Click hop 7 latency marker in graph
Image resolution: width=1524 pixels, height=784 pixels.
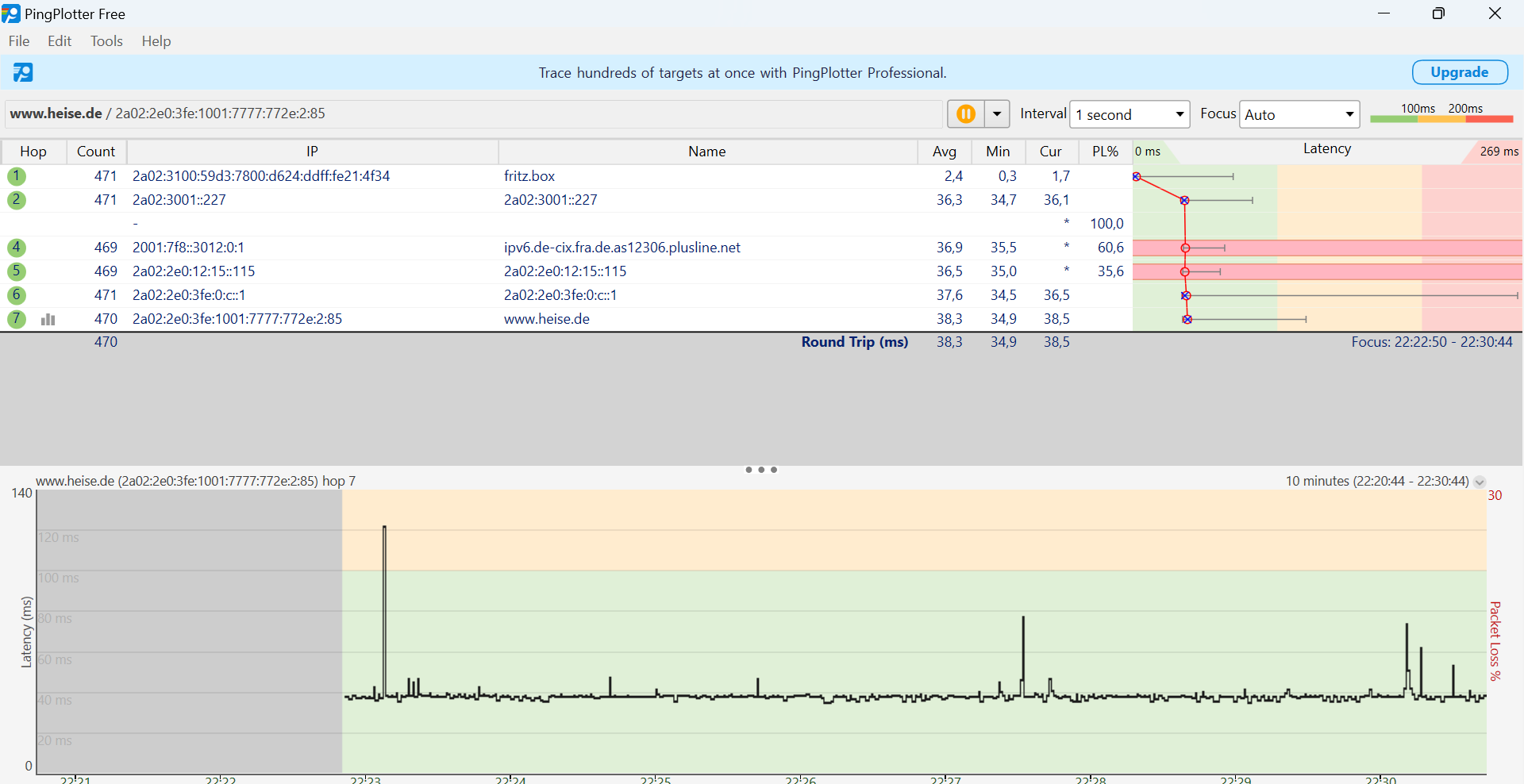tap(1187, 319)
